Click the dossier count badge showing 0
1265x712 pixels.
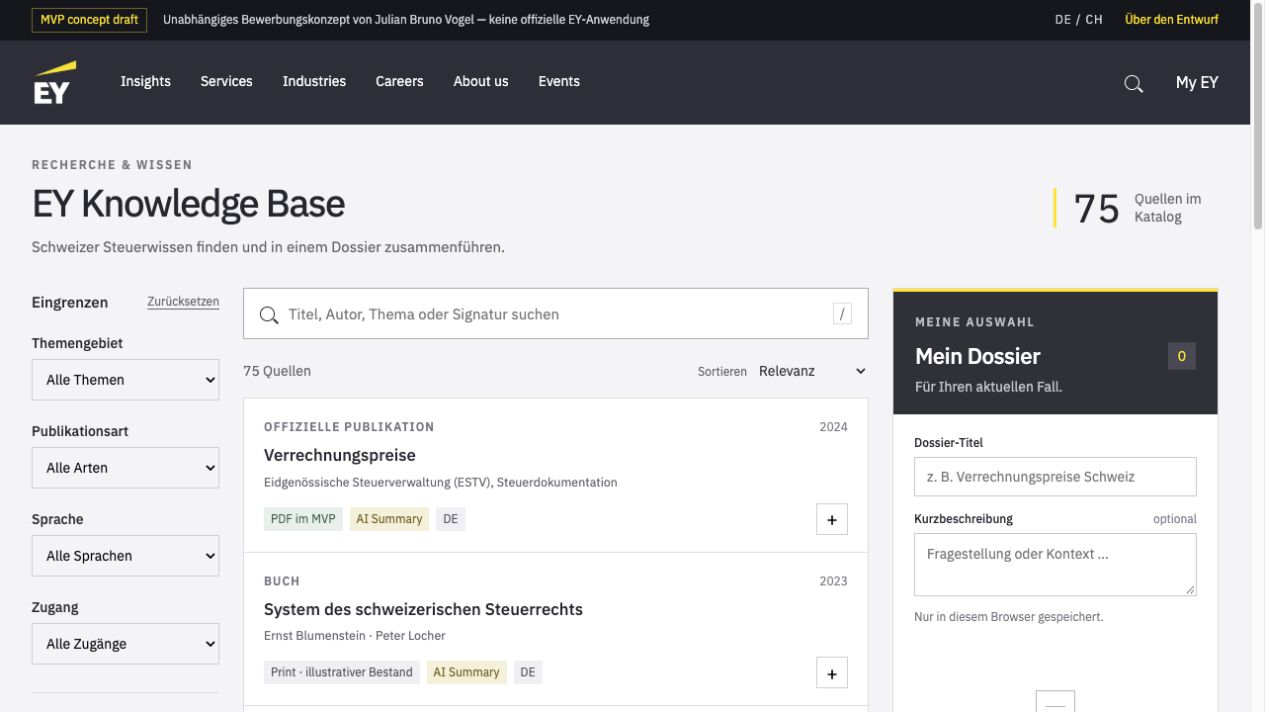coord(1182,356)
